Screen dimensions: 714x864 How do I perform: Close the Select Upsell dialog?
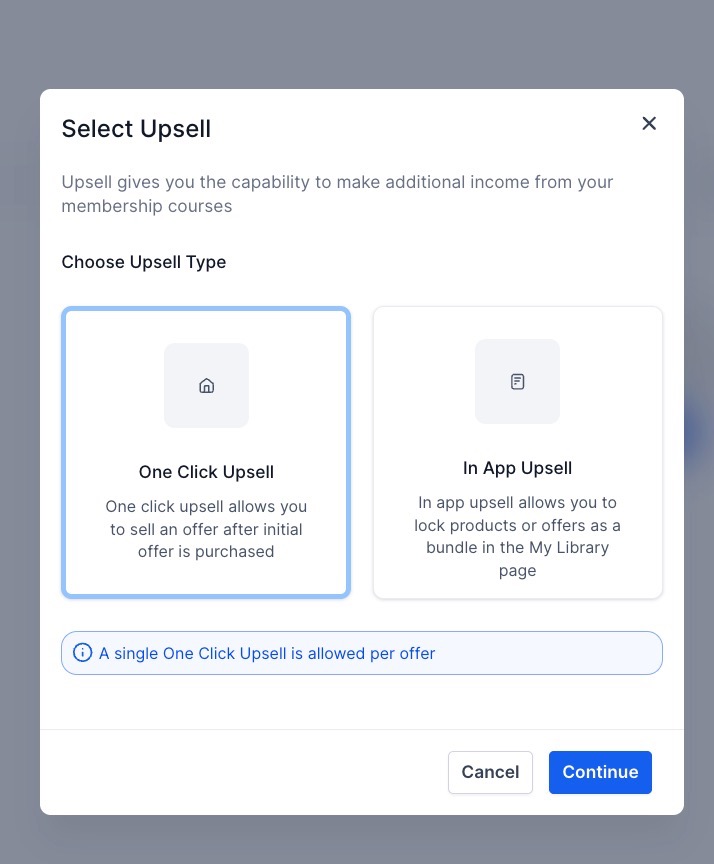(x=649, y=123)
